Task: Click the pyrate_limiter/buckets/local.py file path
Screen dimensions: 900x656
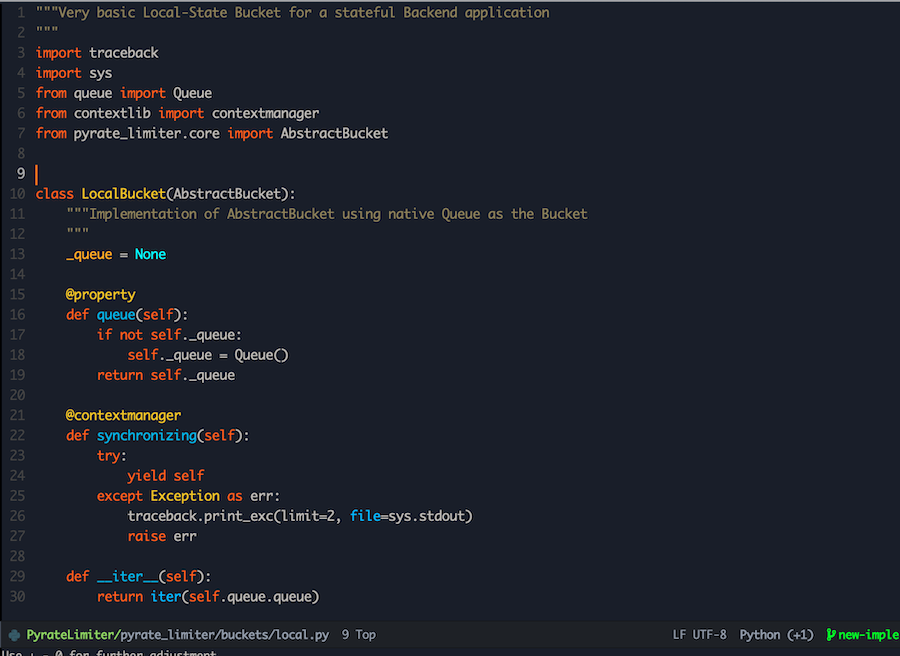Action: pyautogui.click(x=224, y=635)
